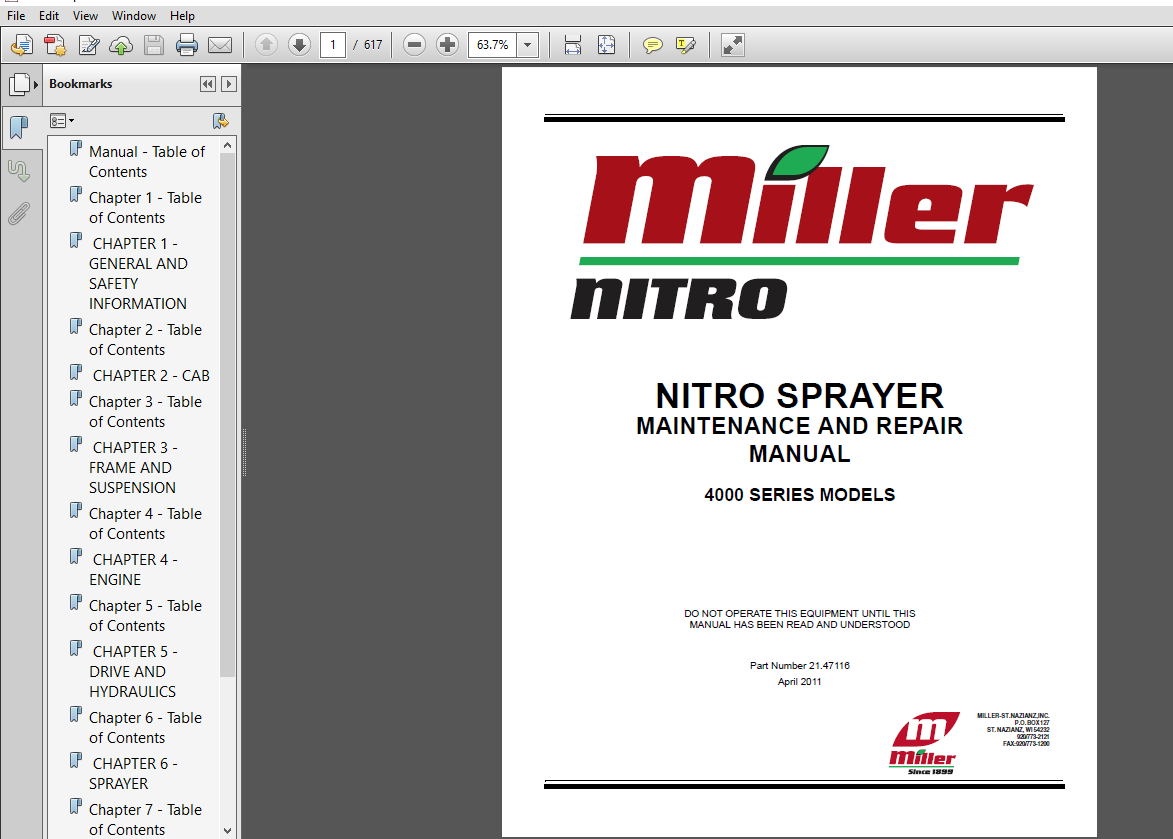This screenshot has width=1173, height=839.
Task: Go to next page arrow button
Action: click(x=299, y=45)
